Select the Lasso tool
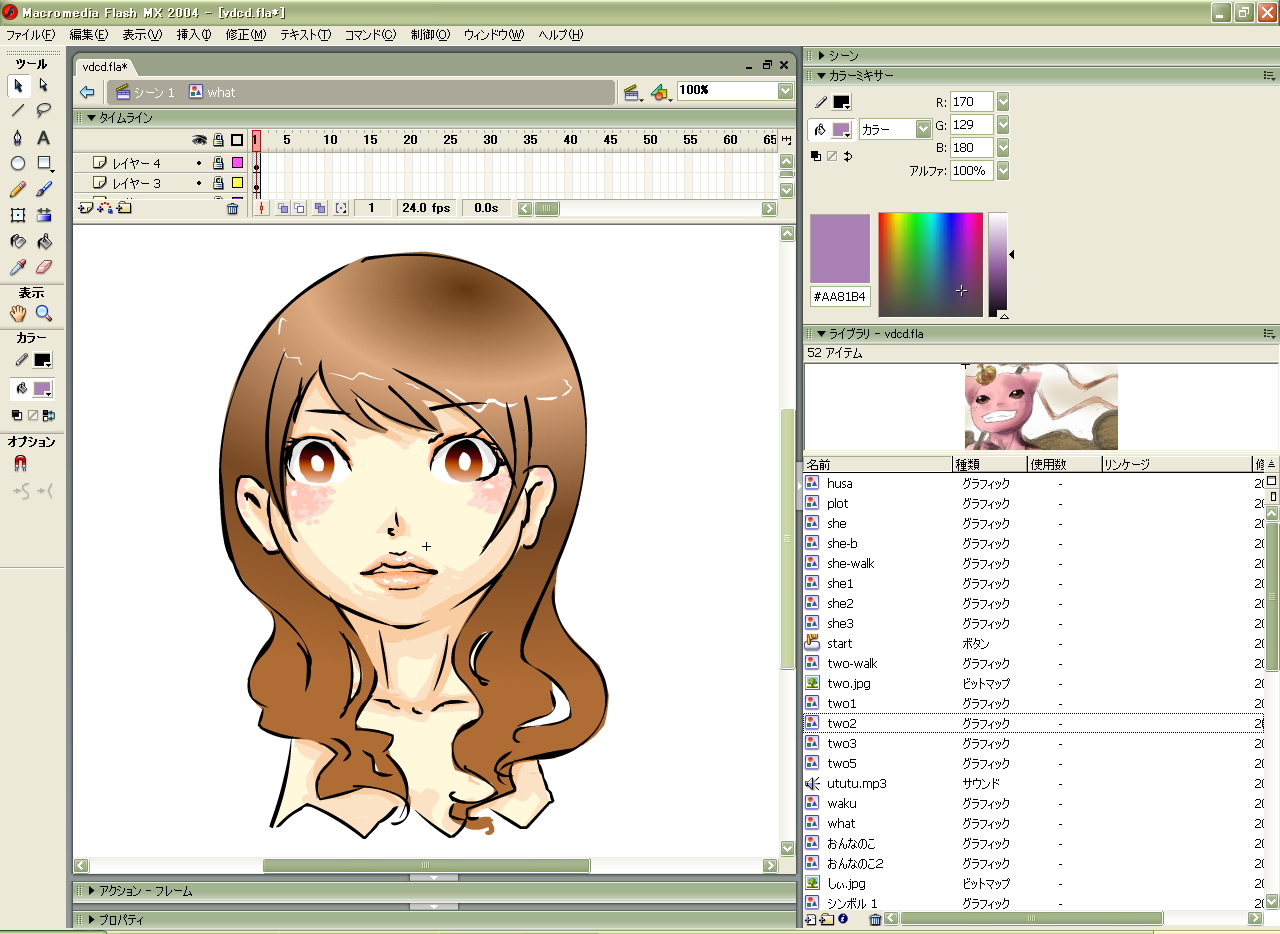This screenshot has width=1280, height=934. point(44,111)
